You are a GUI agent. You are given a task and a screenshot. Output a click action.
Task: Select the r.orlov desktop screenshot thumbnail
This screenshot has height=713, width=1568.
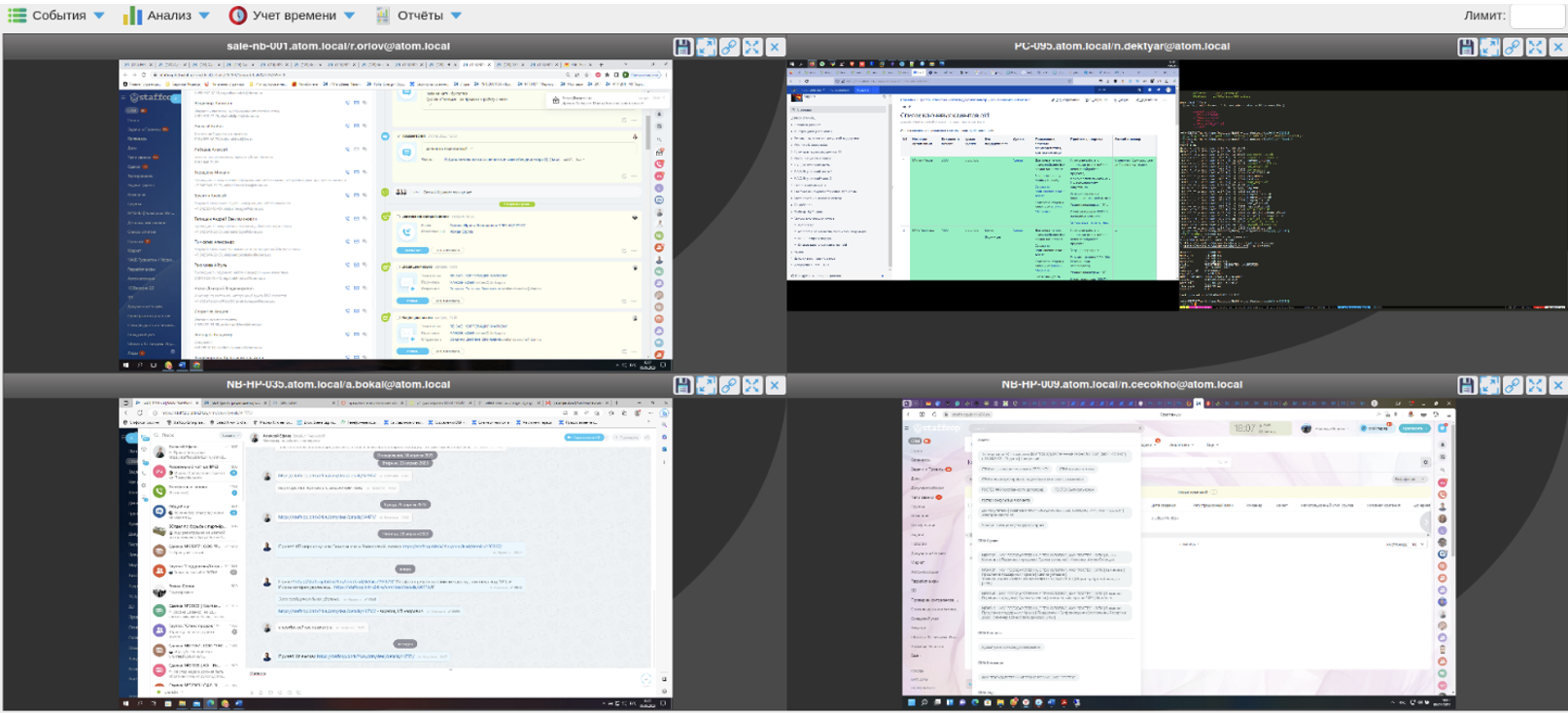396,215
